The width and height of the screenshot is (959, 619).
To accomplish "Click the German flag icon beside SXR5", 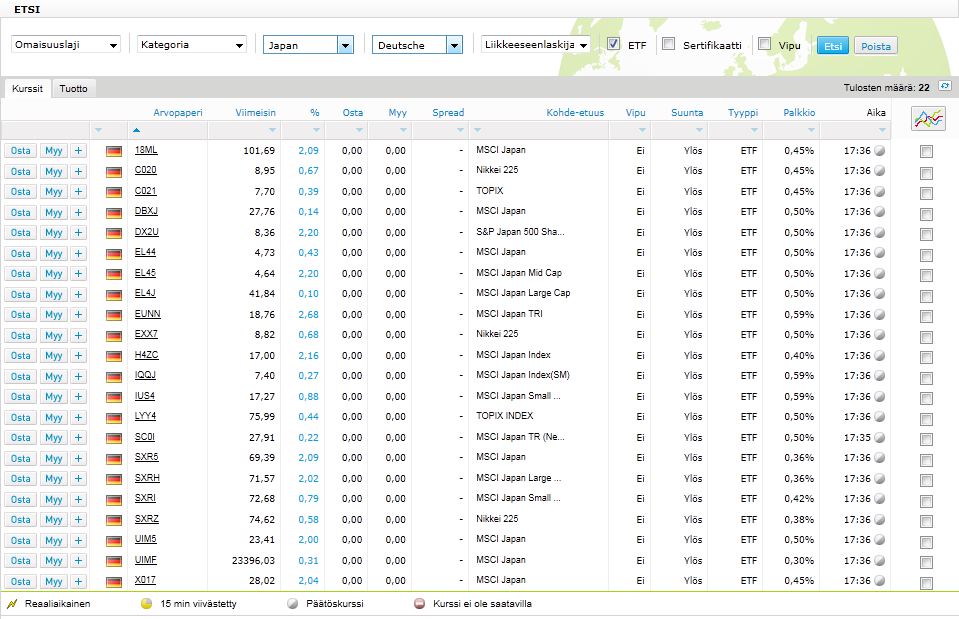I will pyautogui.click(x=114, y=459).
